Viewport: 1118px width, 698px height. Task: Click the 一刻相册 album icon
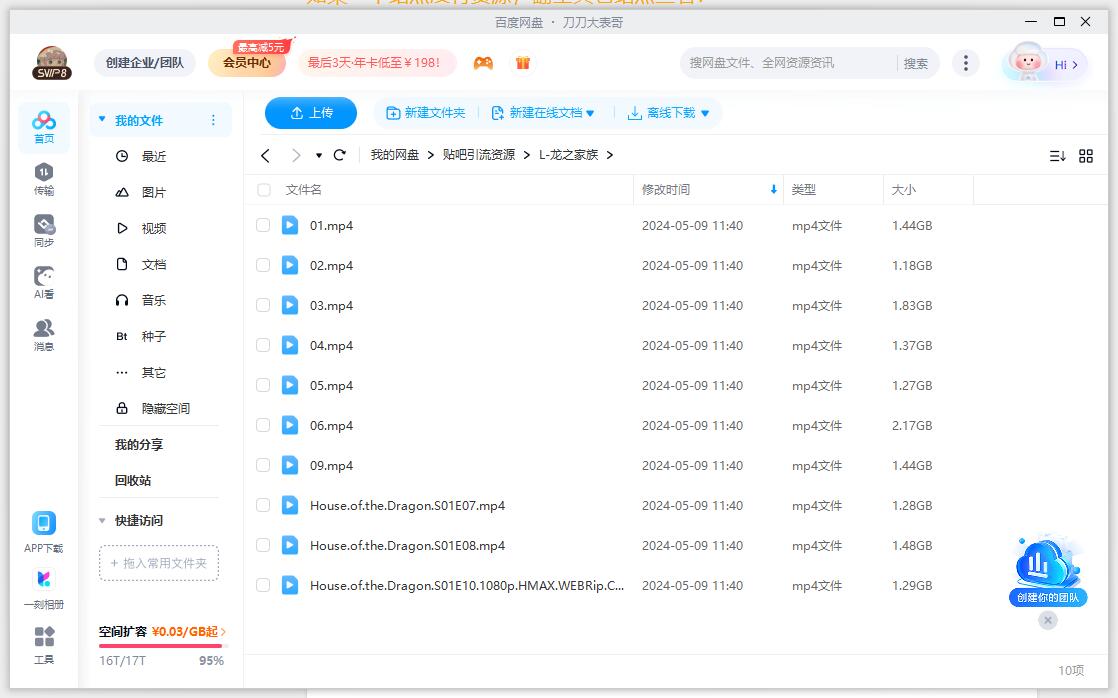(43, 583)
